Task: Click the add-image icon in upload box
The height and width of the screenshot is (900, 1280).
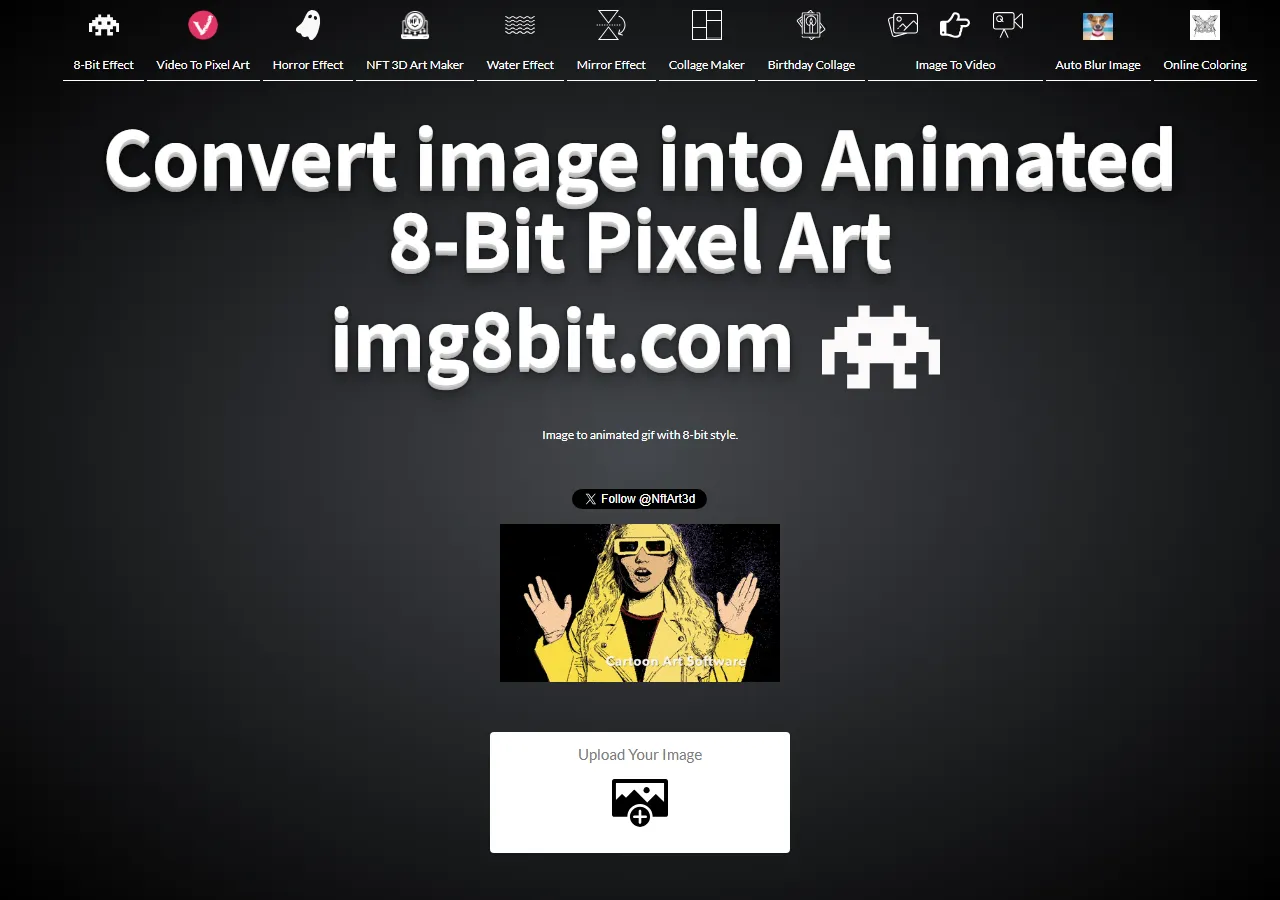Action: pos(640,803)
